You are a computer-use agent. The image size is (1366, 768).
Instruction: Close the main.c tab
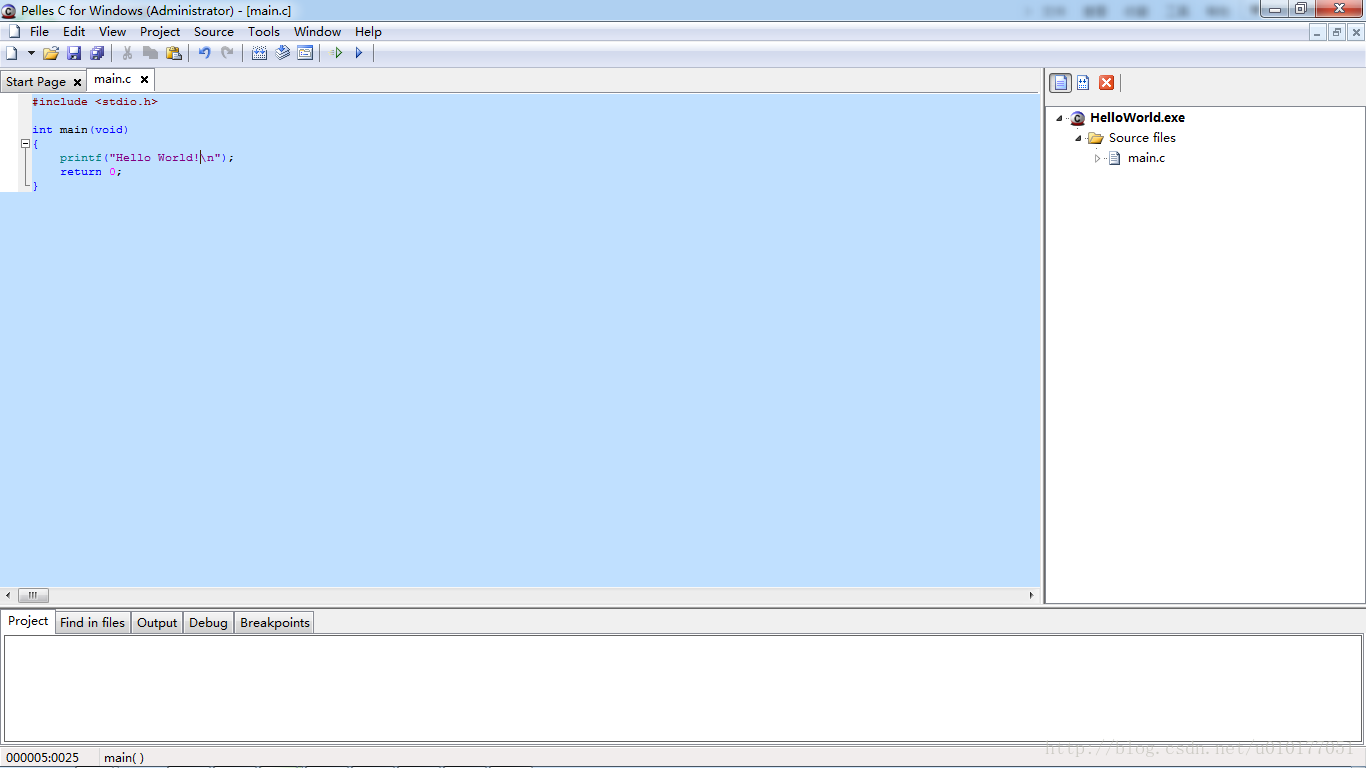point(144,79)
